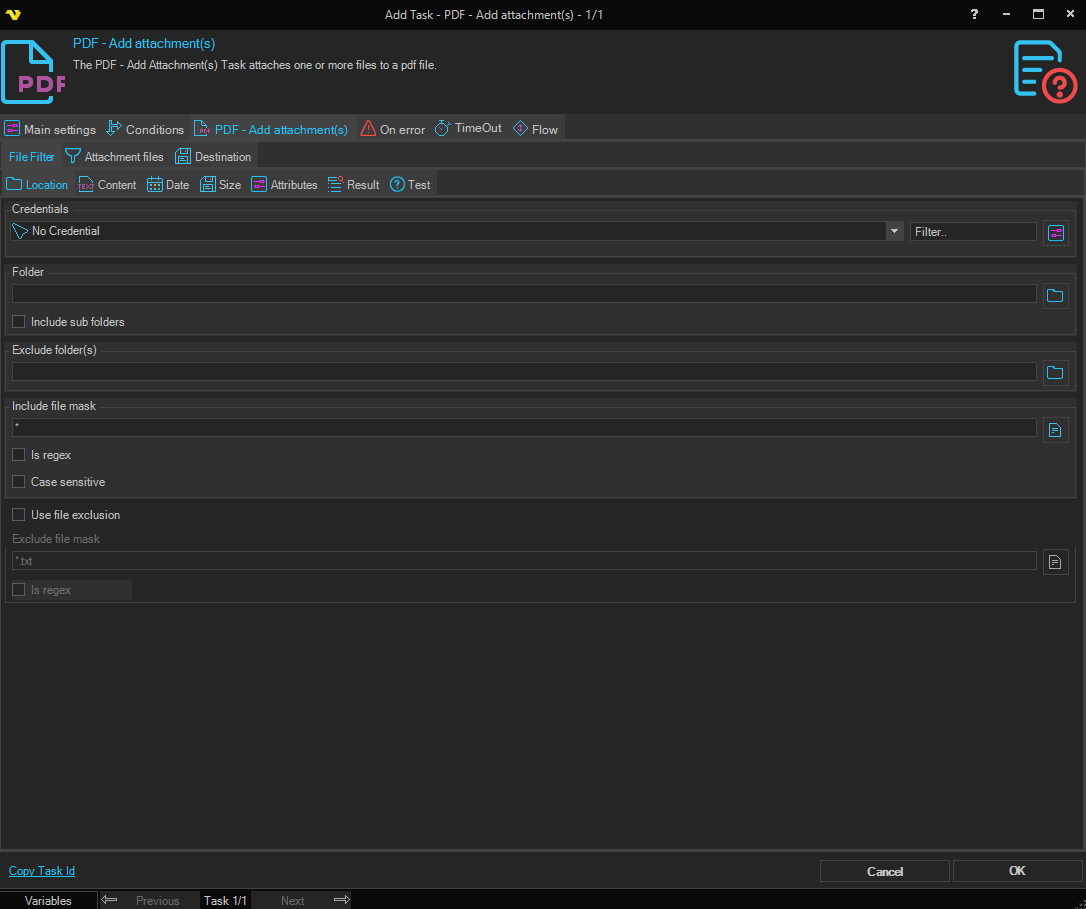Click the help document icon at top right
Image resolution: width=1086 pixels, height=909 pixels.
[x=1044, y=71]
